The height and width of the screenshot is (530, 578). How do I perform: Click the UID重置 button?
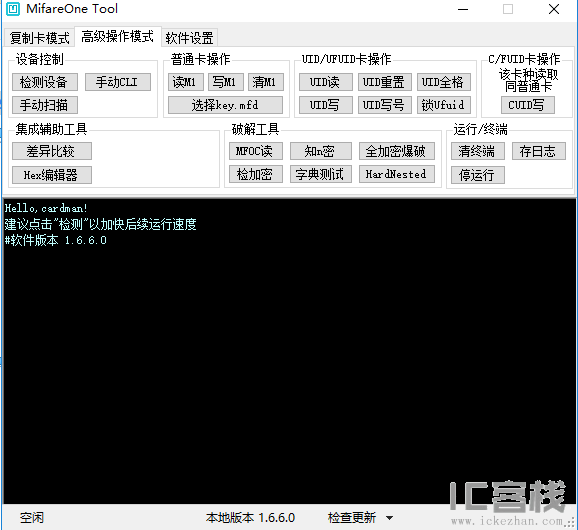(x=384, y=82)
